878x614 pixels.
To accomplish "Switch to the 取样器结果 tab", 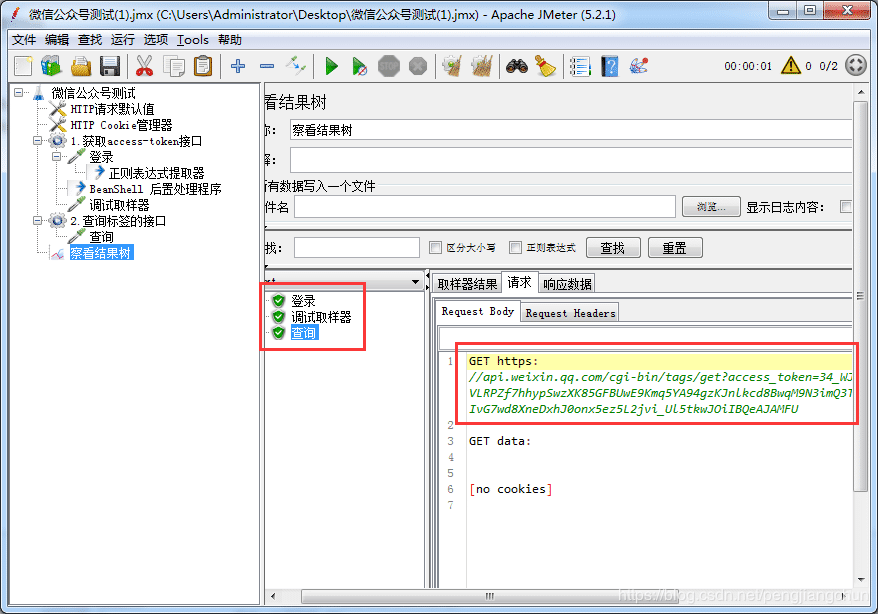I will pos(467,284).
